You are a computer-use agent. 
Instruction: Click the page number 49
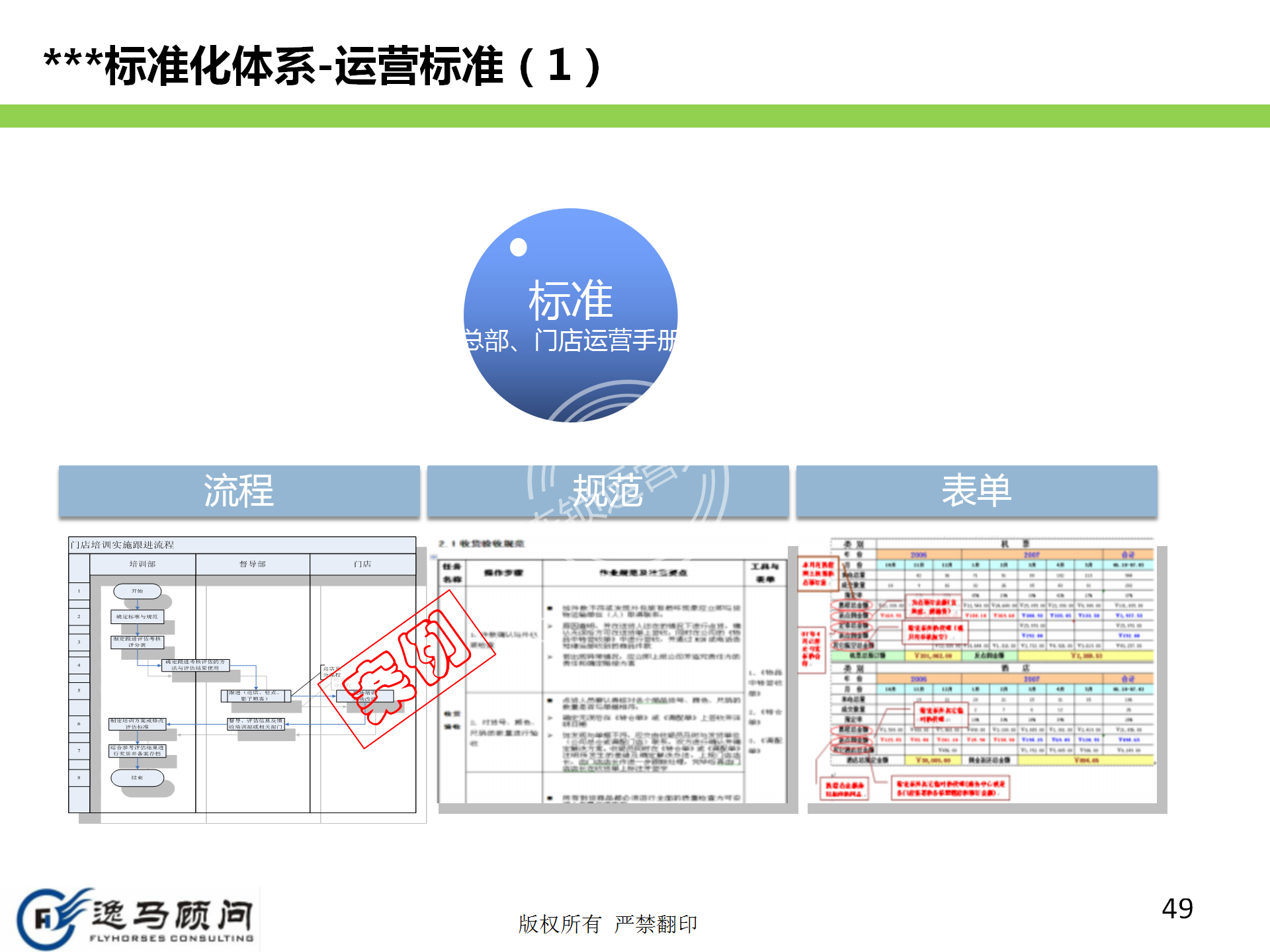click(1177, 908)
